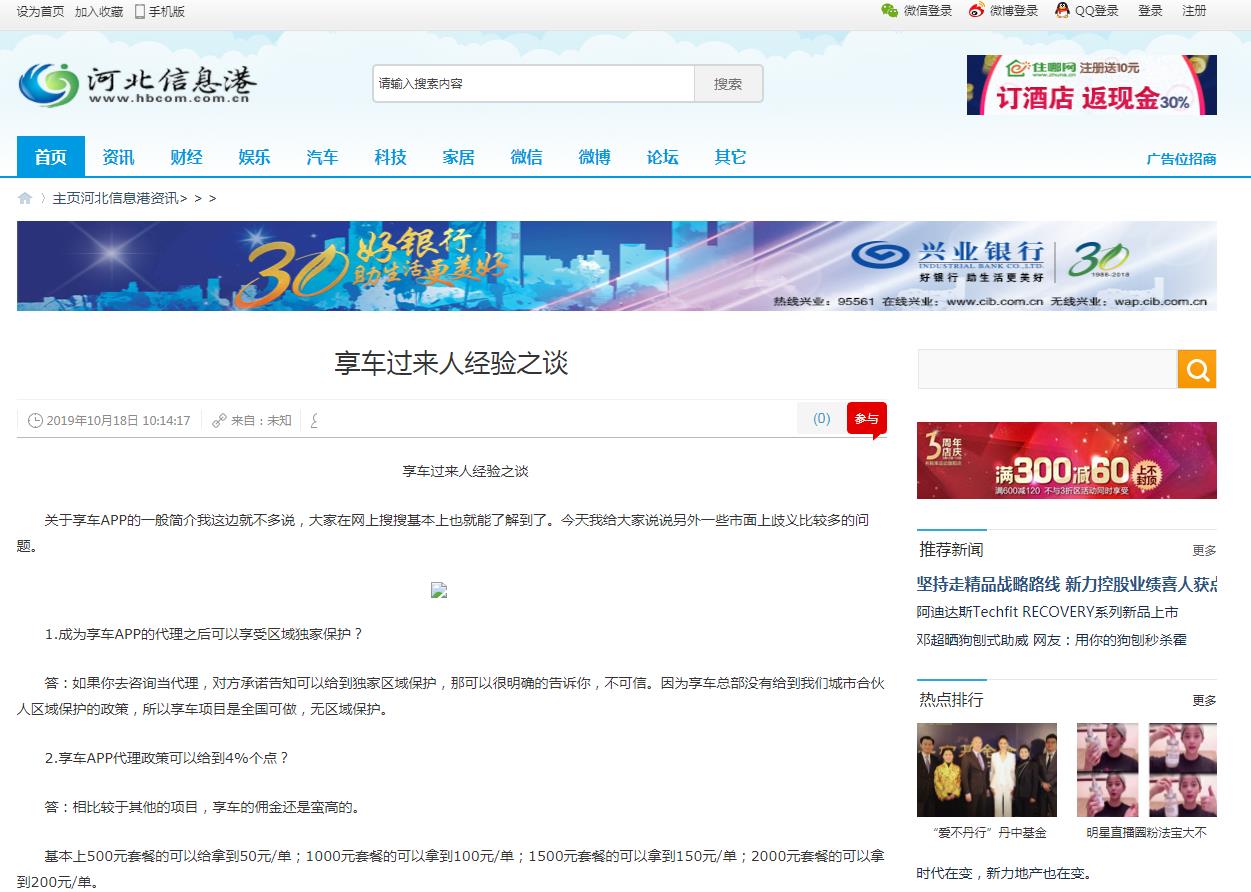Click the 注册 link in top bar
1251x892 pixels.
[1194, 11]
